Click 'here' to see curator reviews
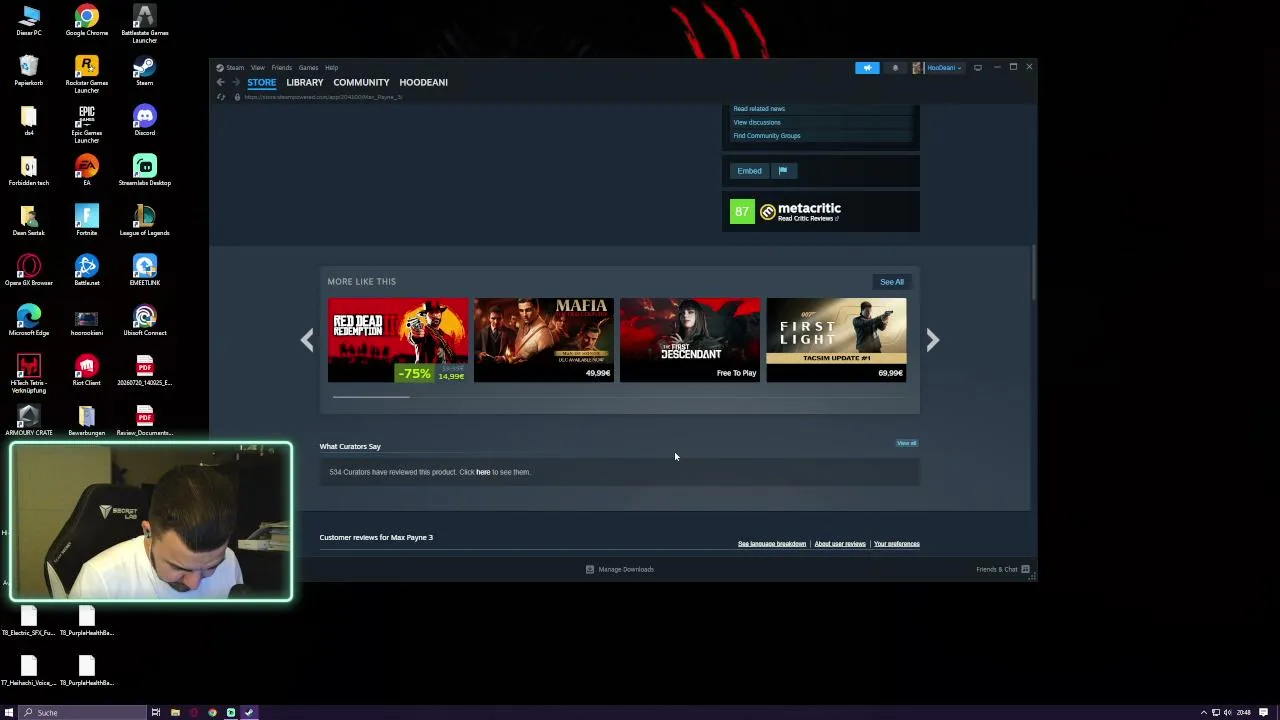Screen dimensions: 1280x720 tap(483, 472)
